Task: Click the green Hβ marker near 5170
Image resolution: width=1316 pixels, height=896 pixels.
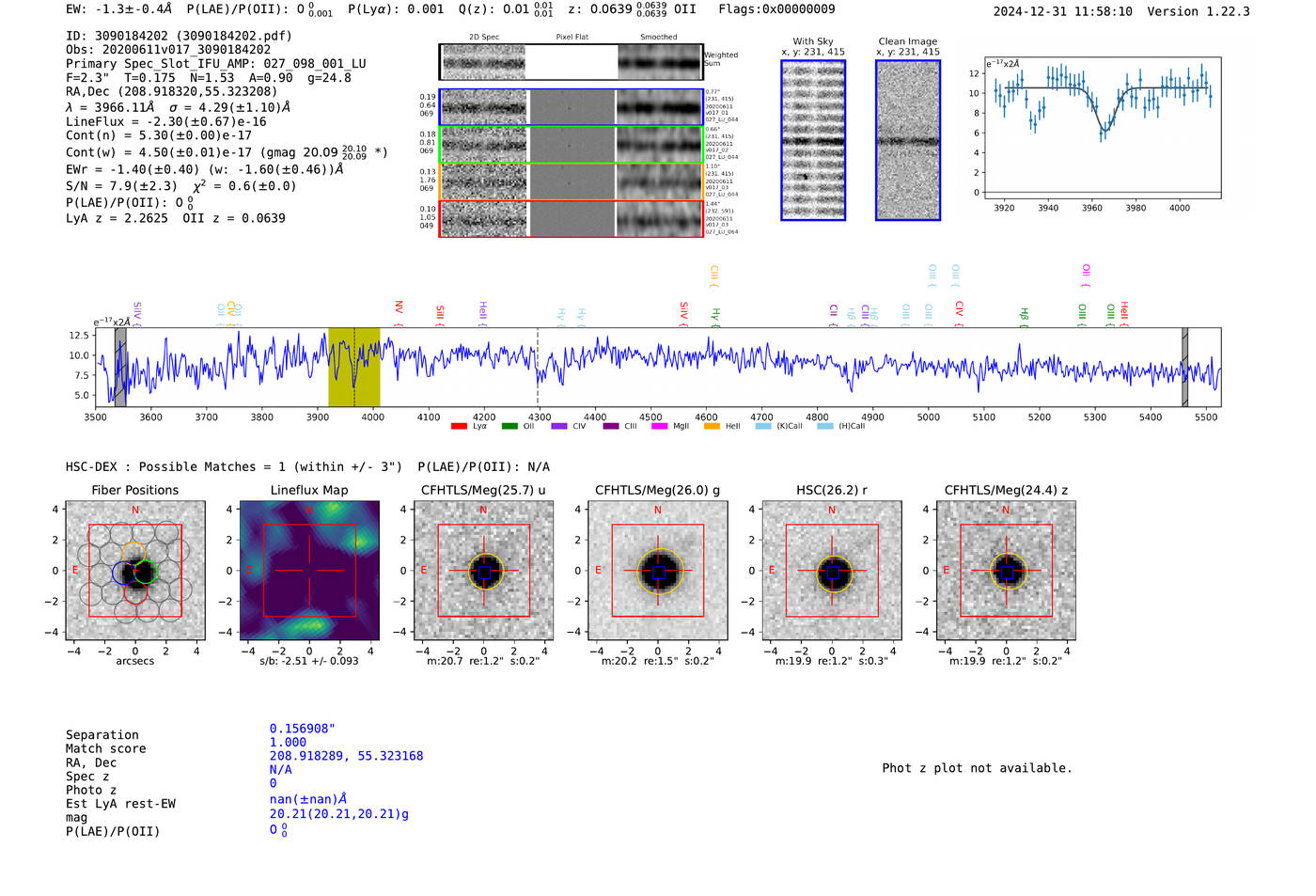Action: (x=1025, y=317)
